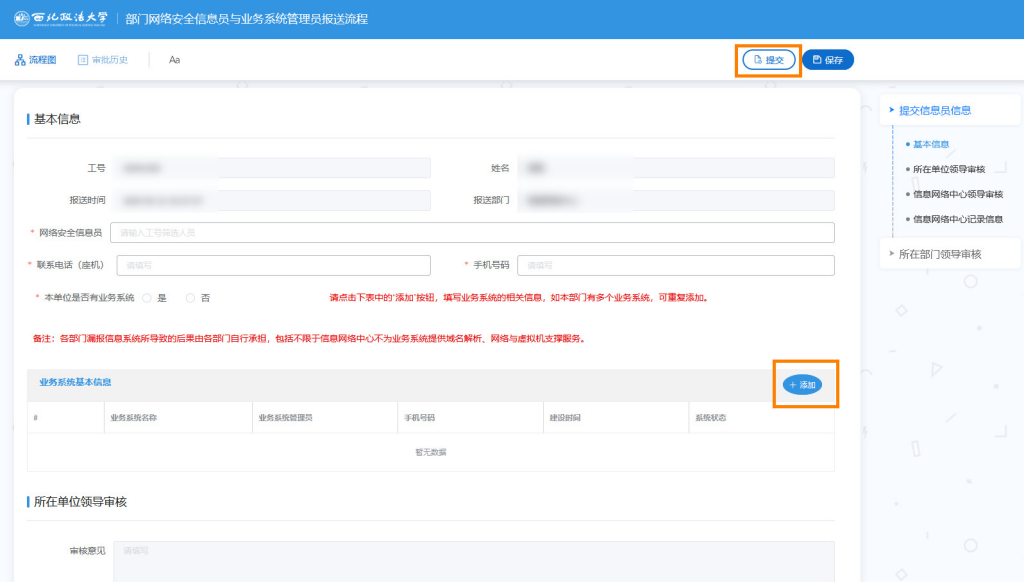Select 否 radio for 本单位是否有业务系统

[191, 298]
